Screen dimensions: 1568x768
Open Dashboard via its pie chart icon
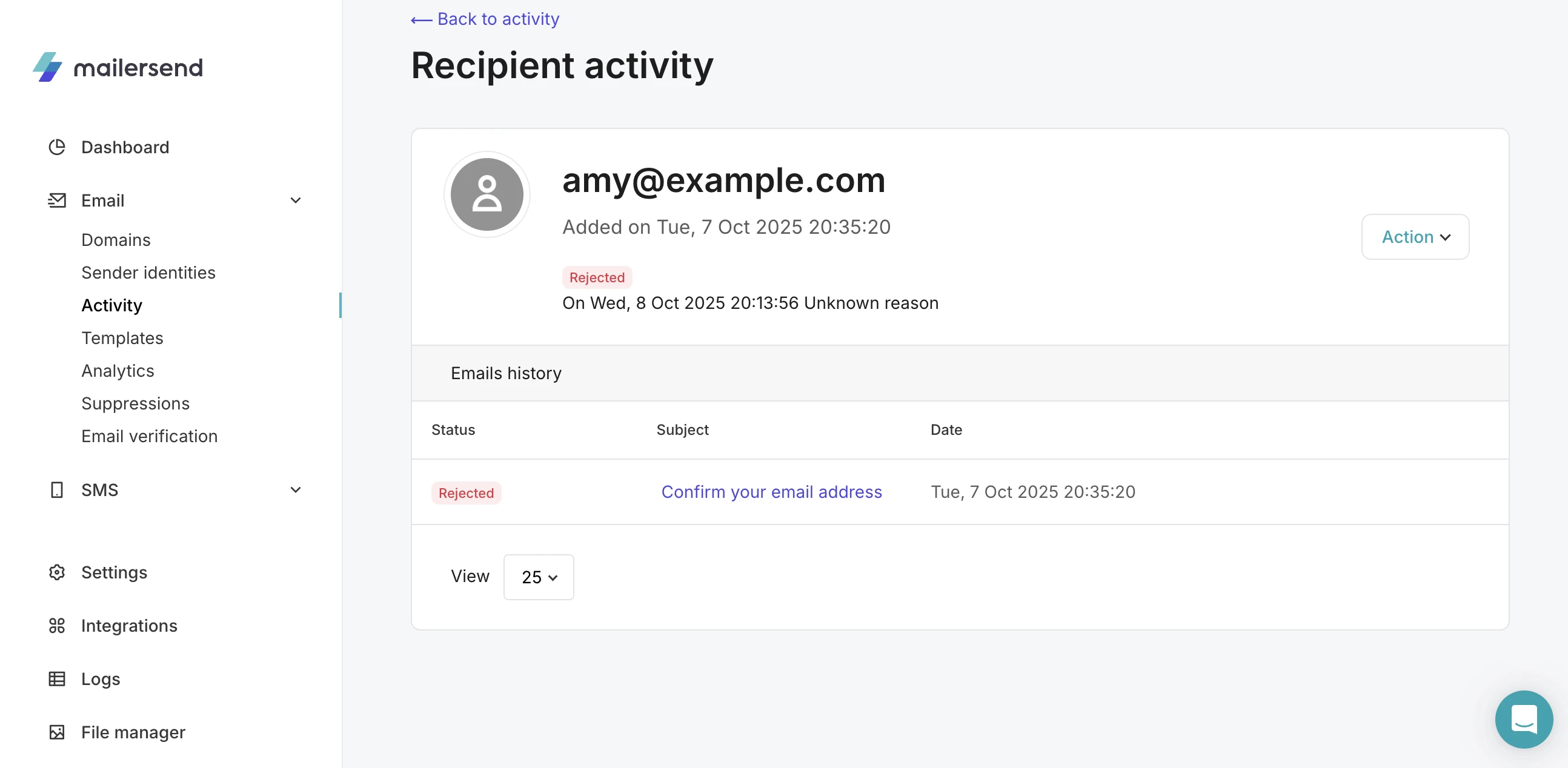tap(56, 147)
